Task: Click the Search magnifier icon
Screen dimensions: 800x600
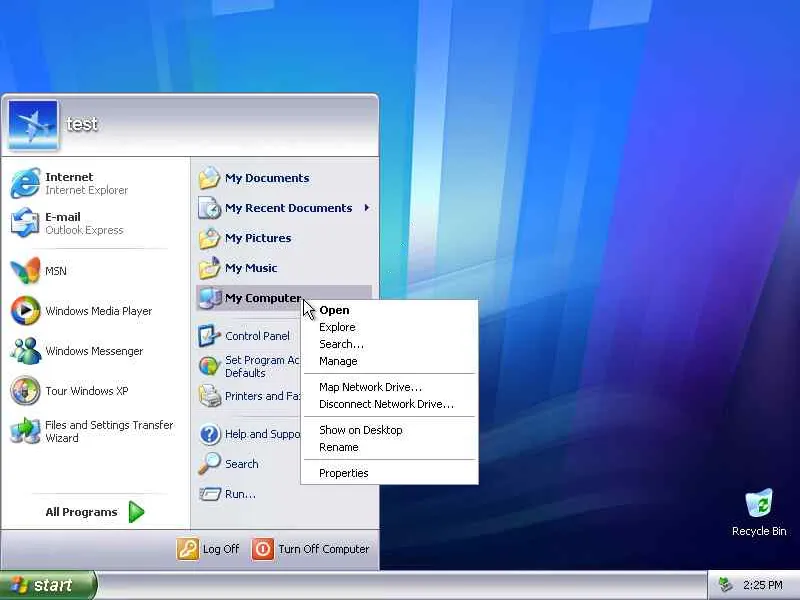Action: coord(209,464)
